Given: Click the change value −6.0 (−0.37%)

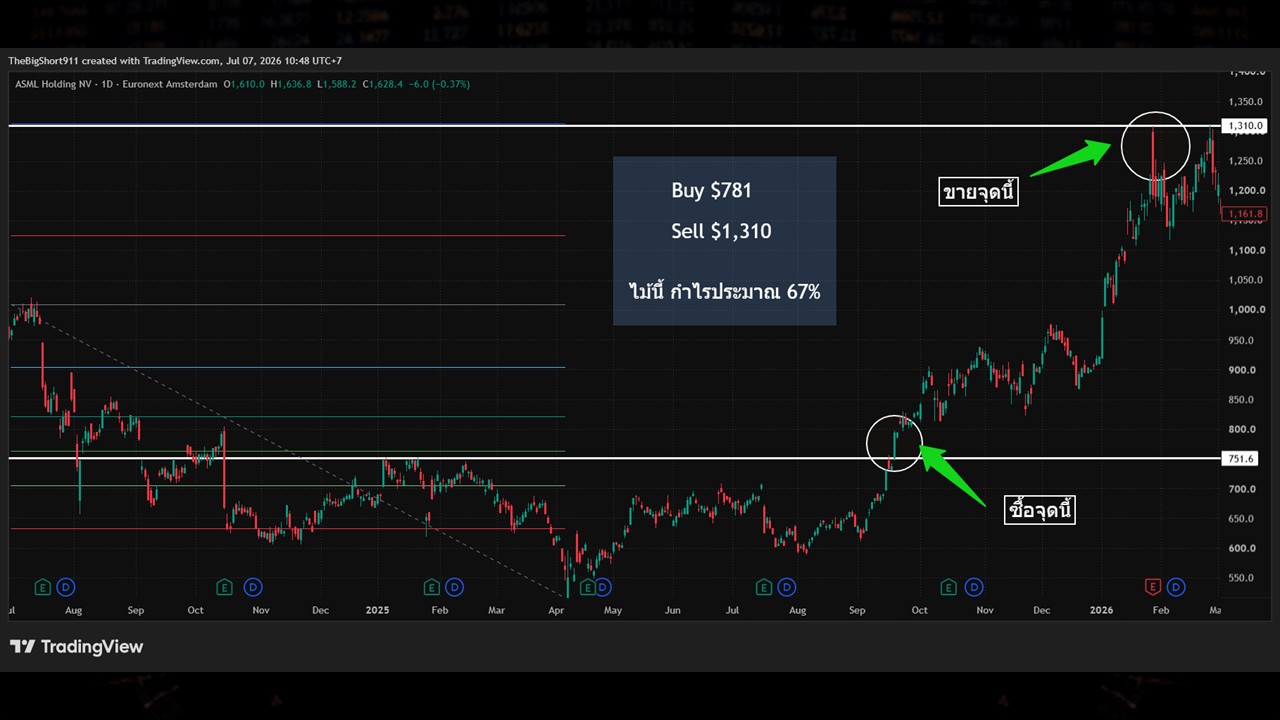Looking at the screenshot, I should [x=439, y=84].
